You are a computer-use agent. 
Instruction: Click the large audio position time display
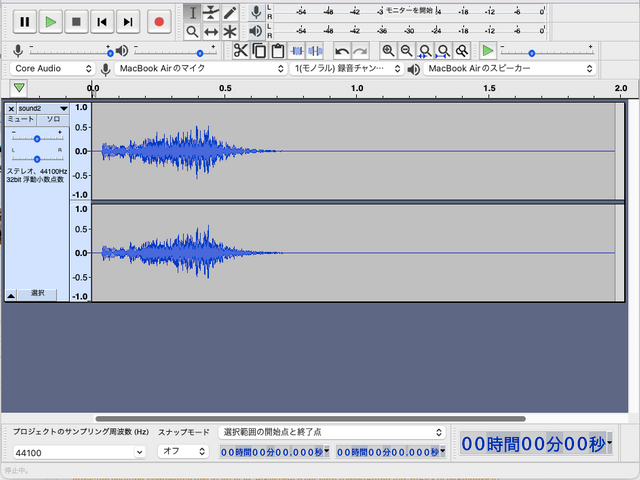tap(533, 444)
